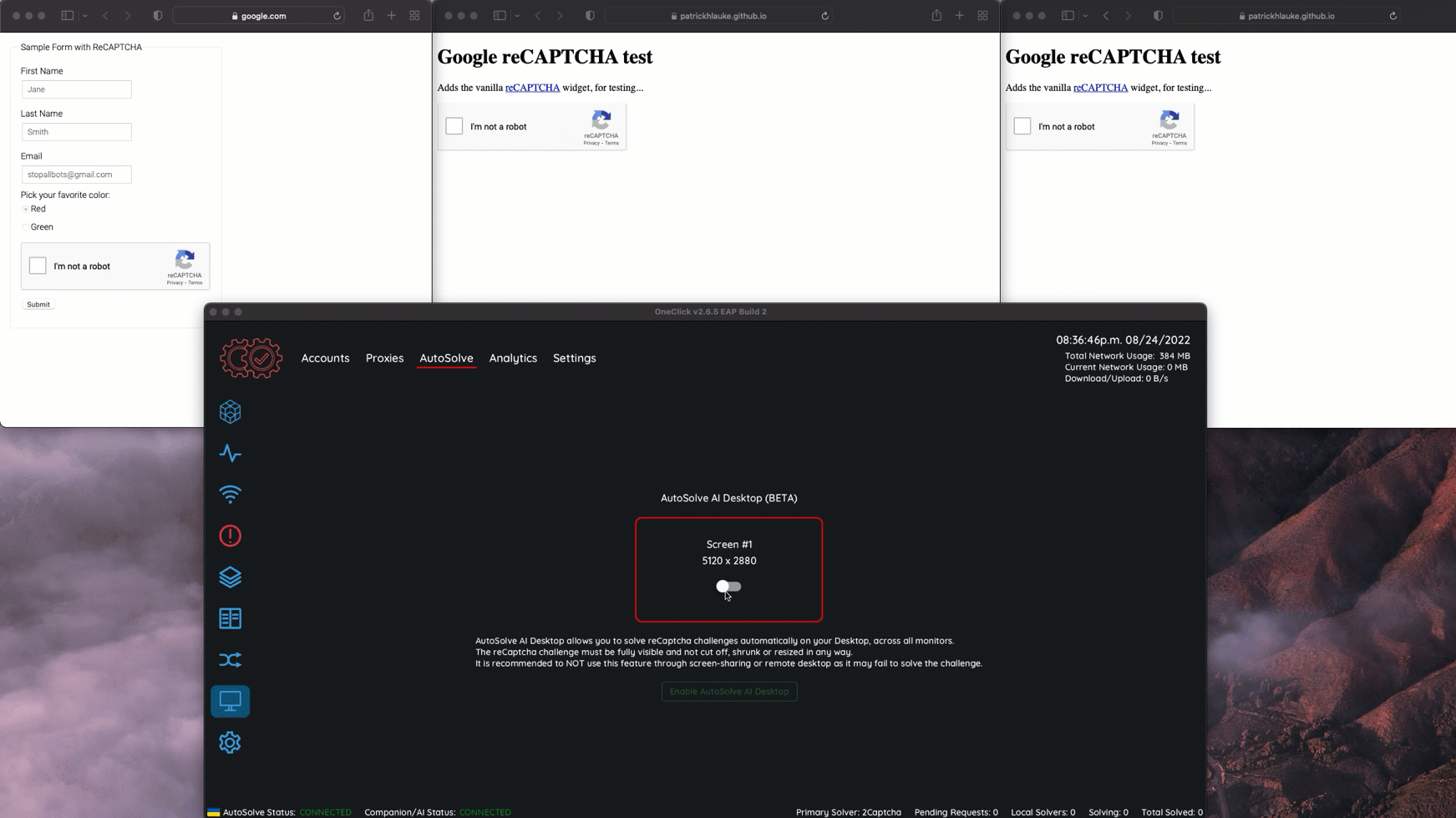Open the Analytics tab
The width and height of the screenshot is (1456, 818).
point(513,358)
